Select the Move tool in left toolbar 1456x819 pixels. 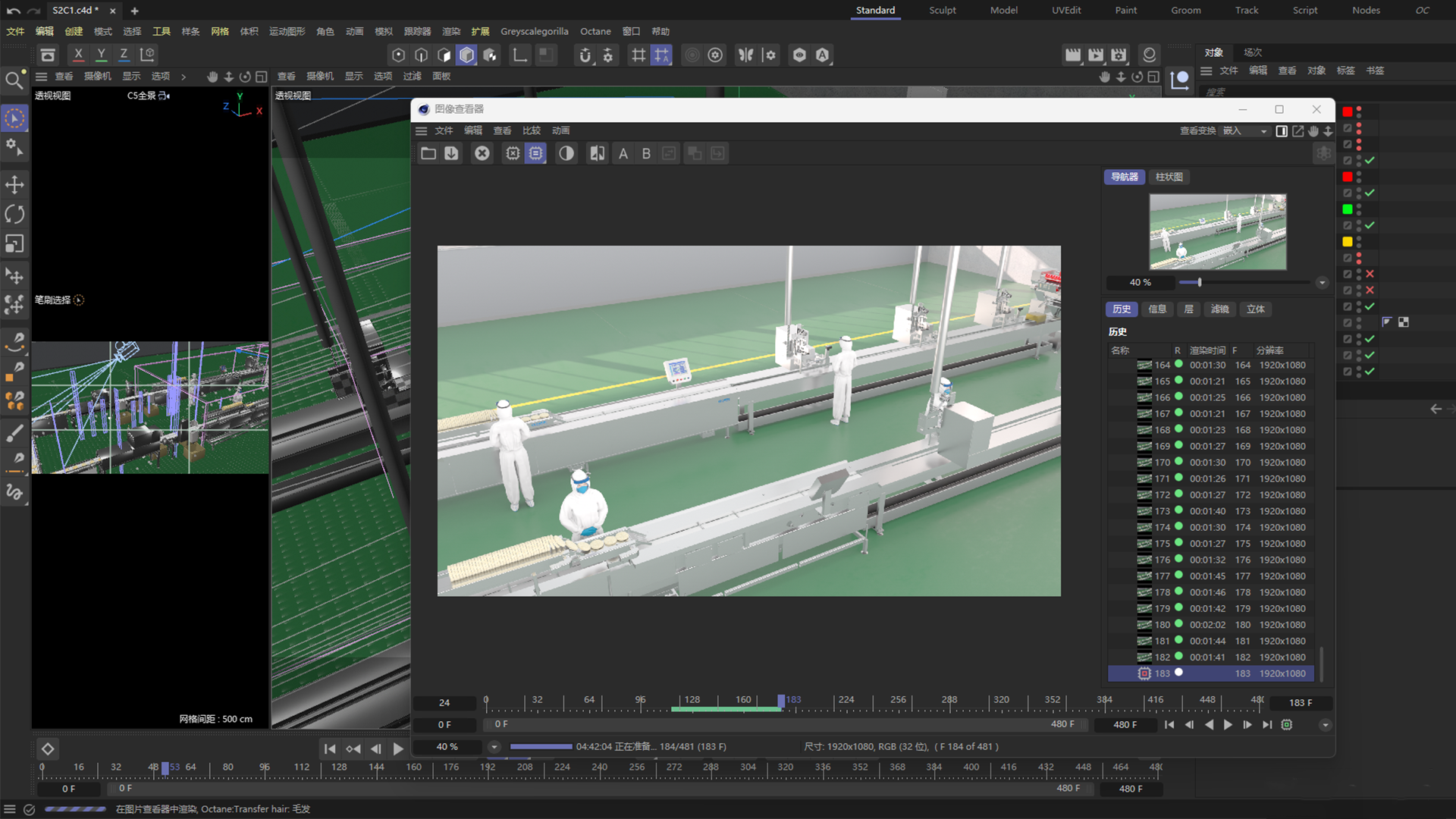[14, 184]
